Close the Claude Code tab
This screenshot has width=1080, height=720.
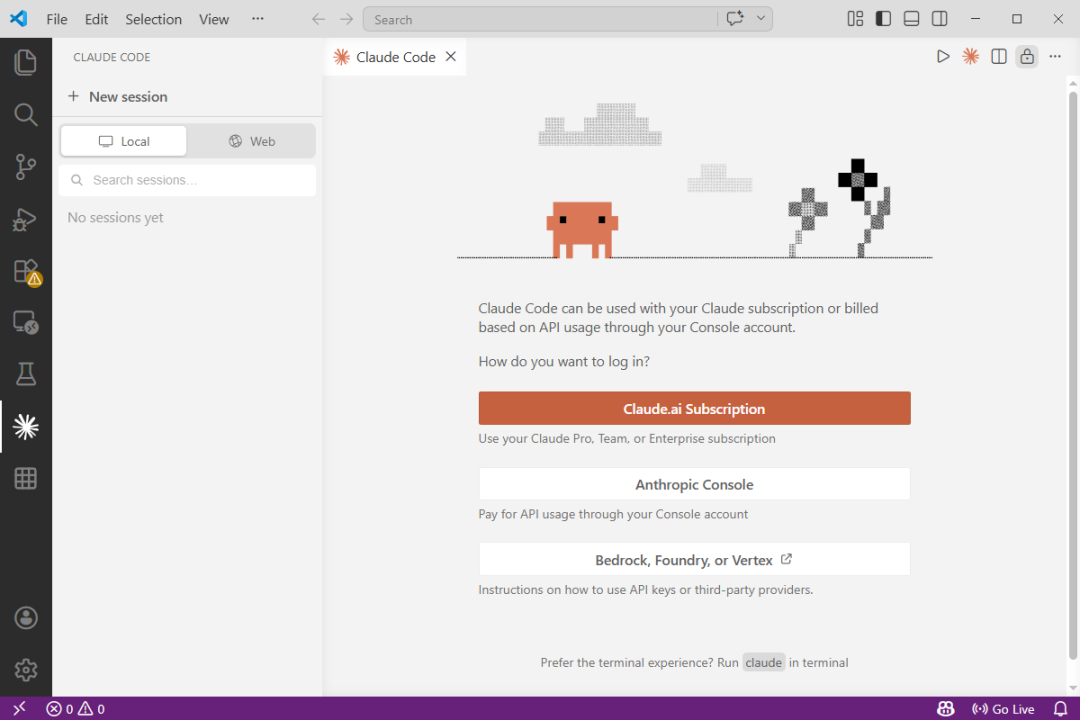pos(450,56)
